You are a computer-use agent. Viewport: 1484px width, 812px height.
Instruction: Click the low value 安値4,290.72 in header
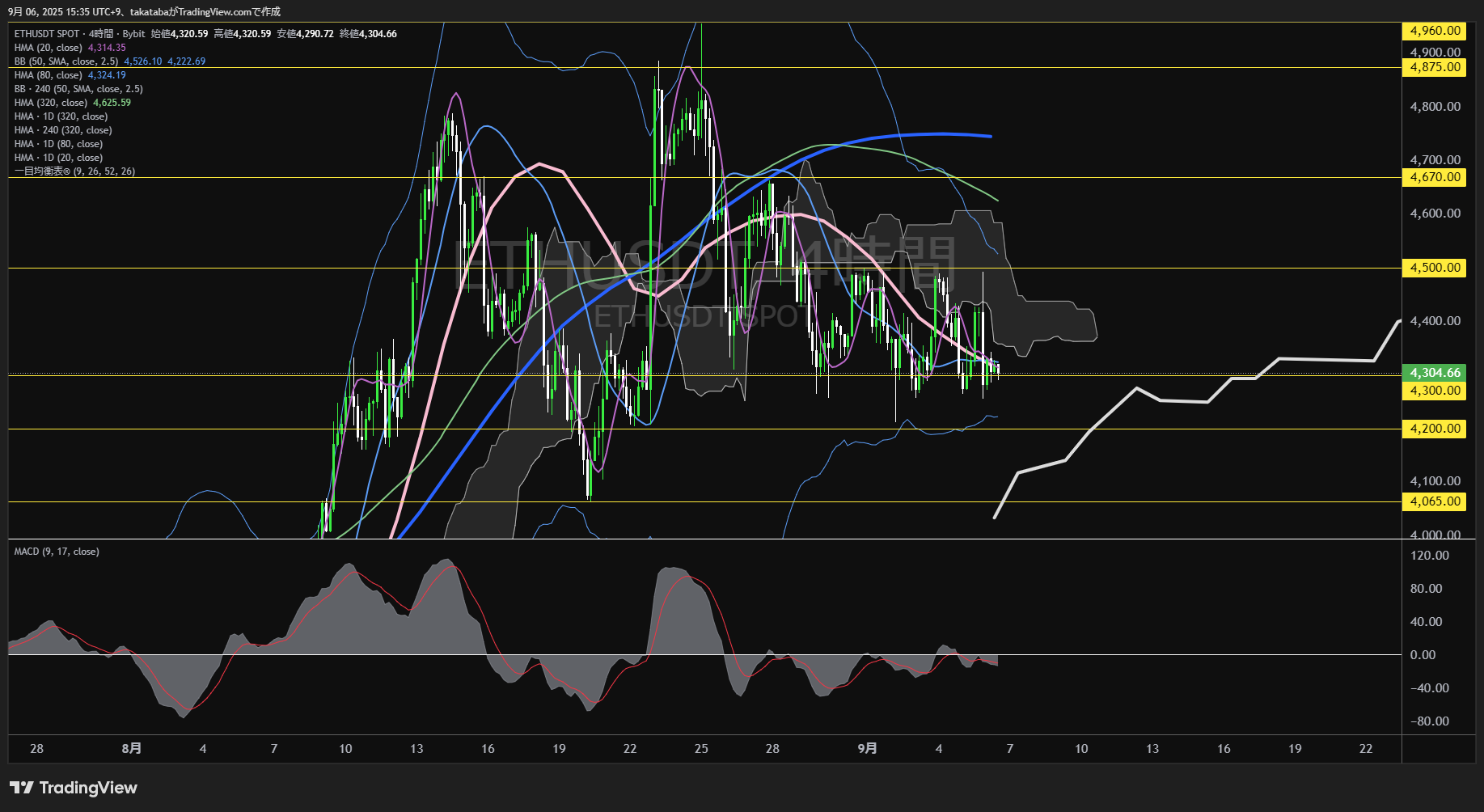point(305,34)
